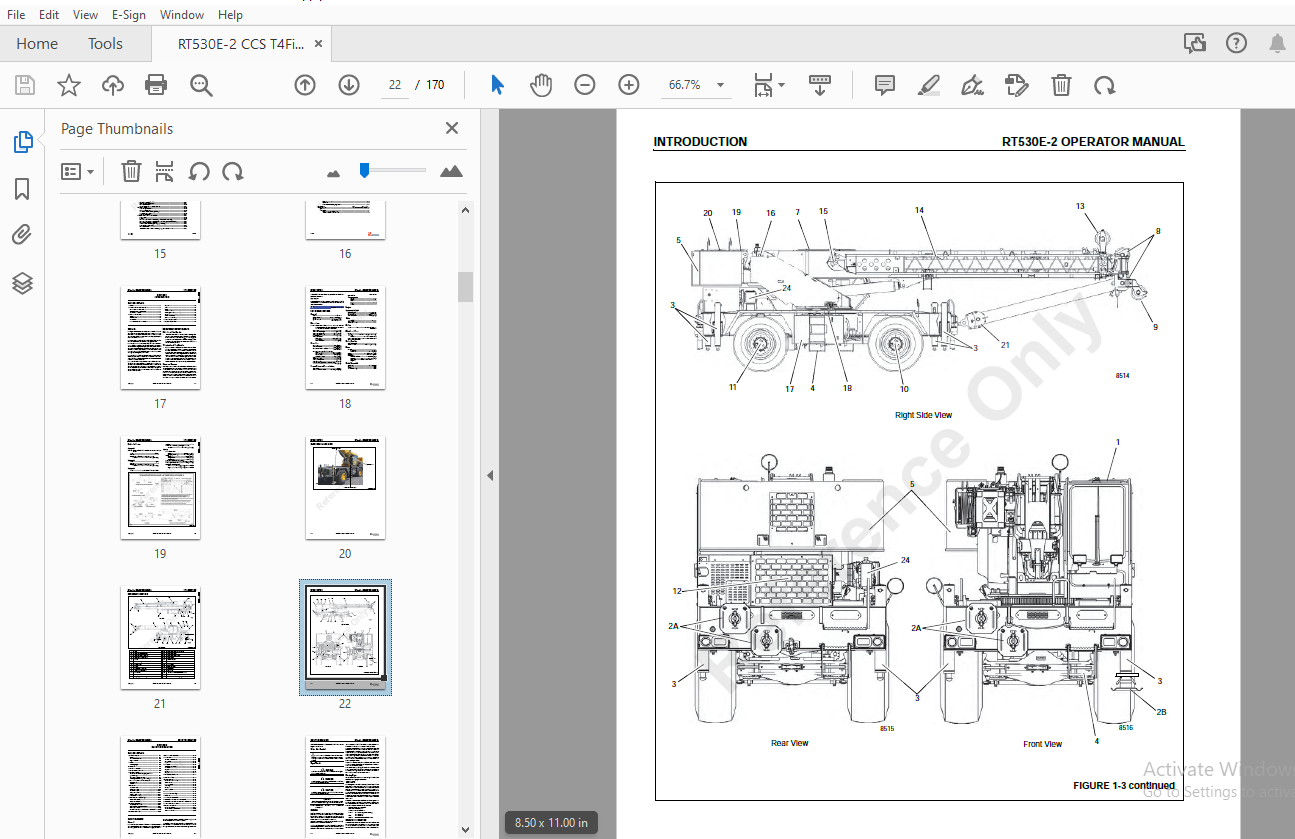1295x839 pixels.
Task: Zoom out with the minus circle
Action: pyautogui.click(x=585, y=85)
